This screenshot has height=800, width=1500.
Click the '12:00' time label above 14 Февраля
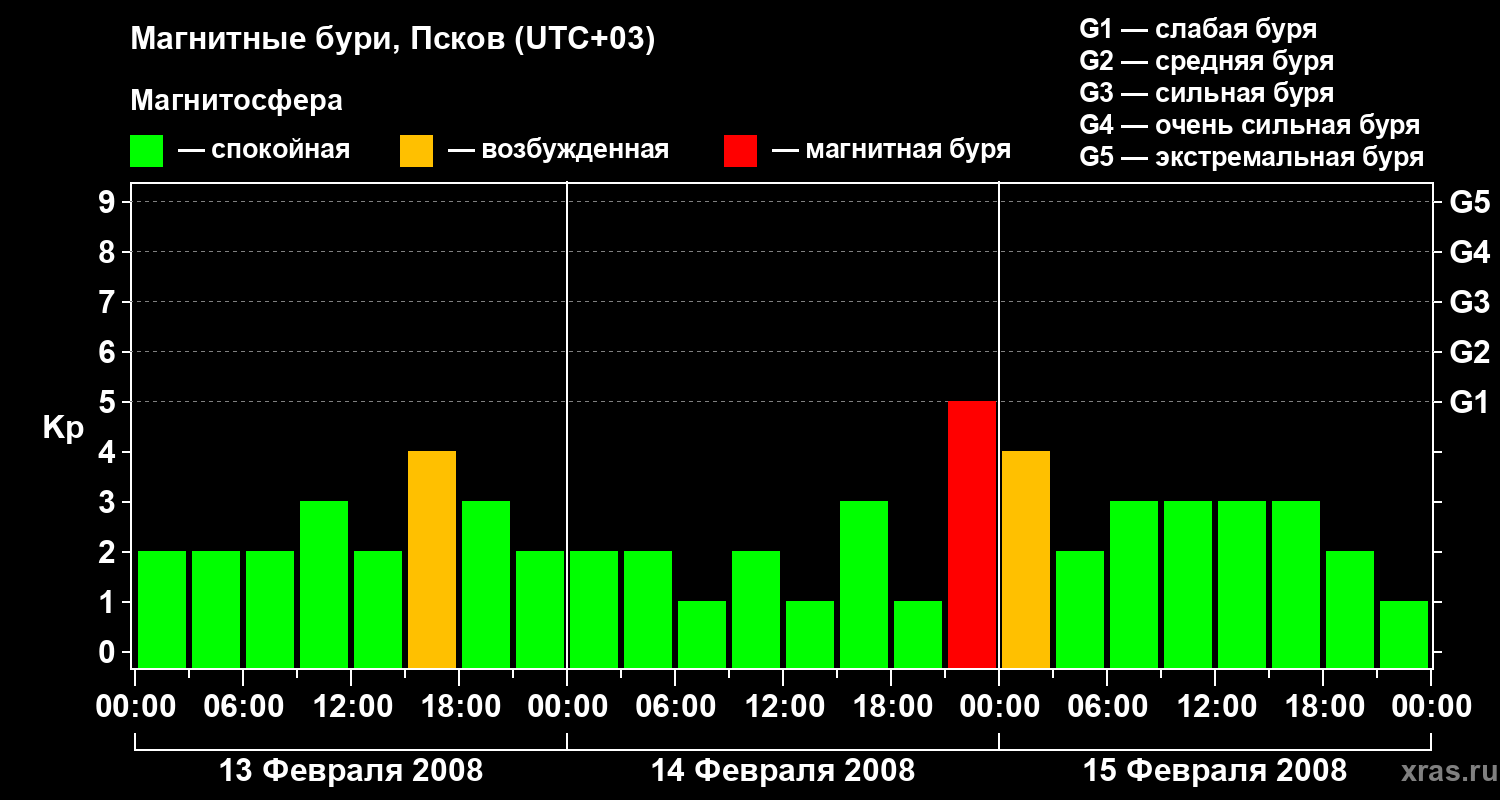click(784, 708)
